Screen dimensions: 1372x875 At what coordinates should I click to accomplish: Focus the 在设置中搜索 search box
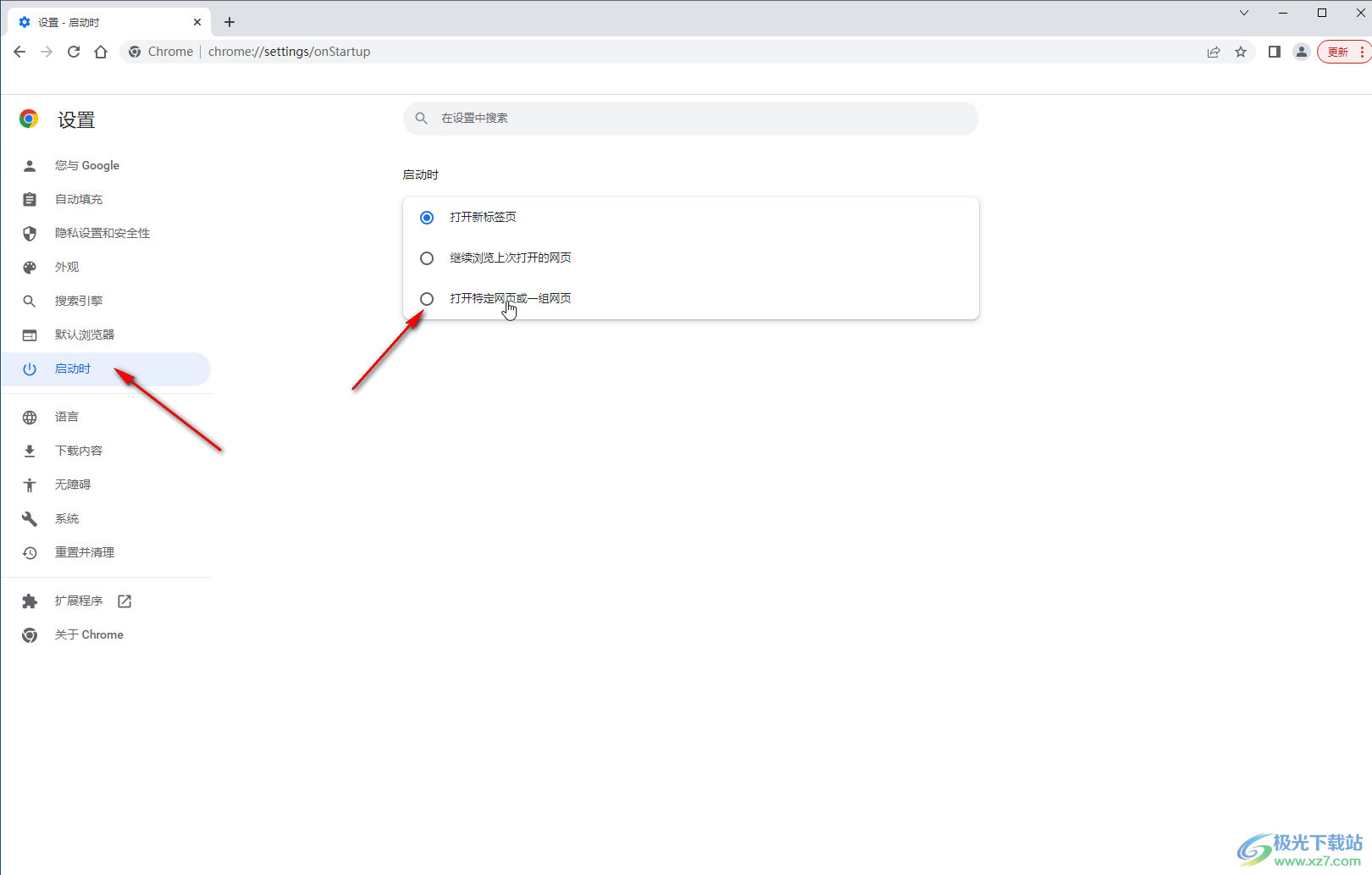coord(691,119)
